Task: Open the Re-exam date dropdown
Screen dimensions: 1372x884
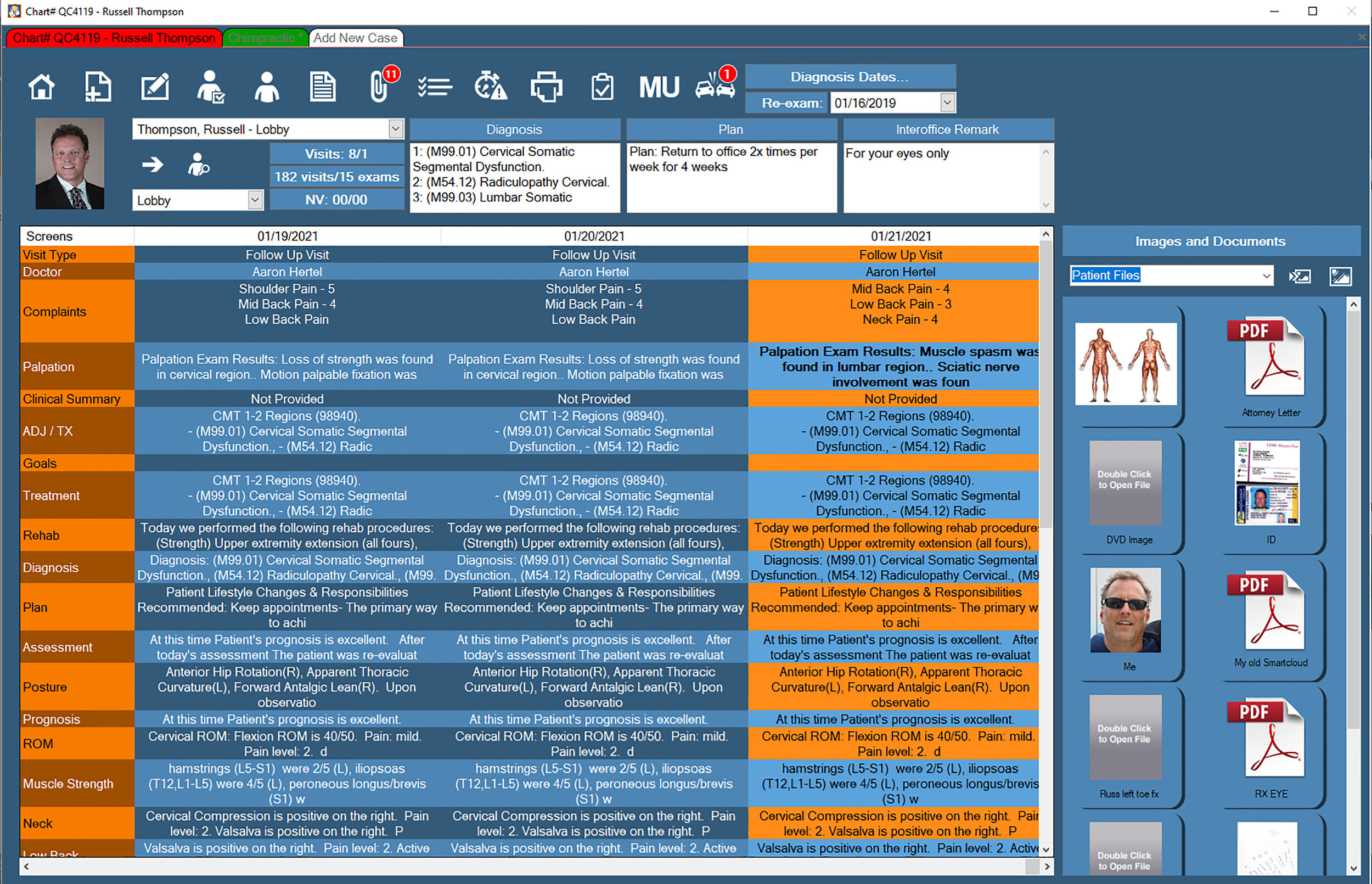Action: point(947,103)
